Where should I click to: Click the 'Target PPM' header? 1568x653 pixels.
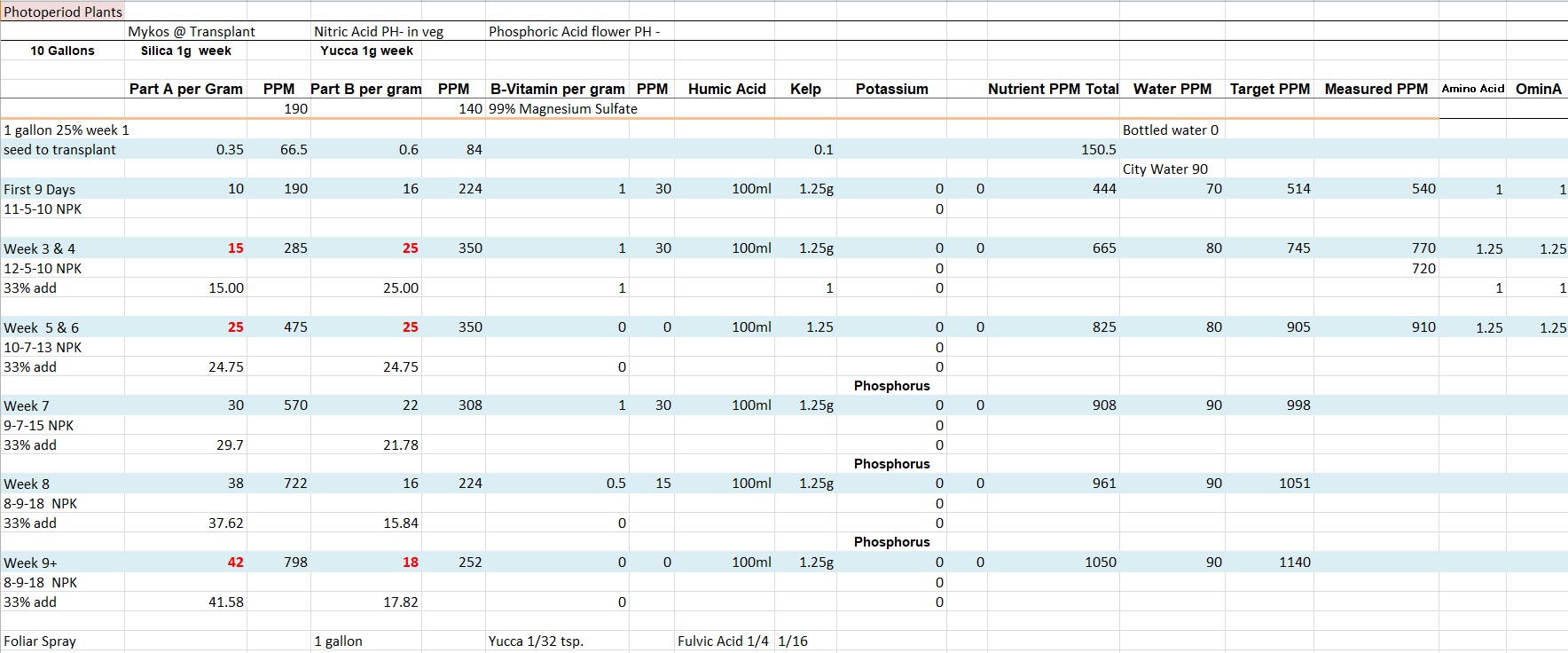point(1270,89)
